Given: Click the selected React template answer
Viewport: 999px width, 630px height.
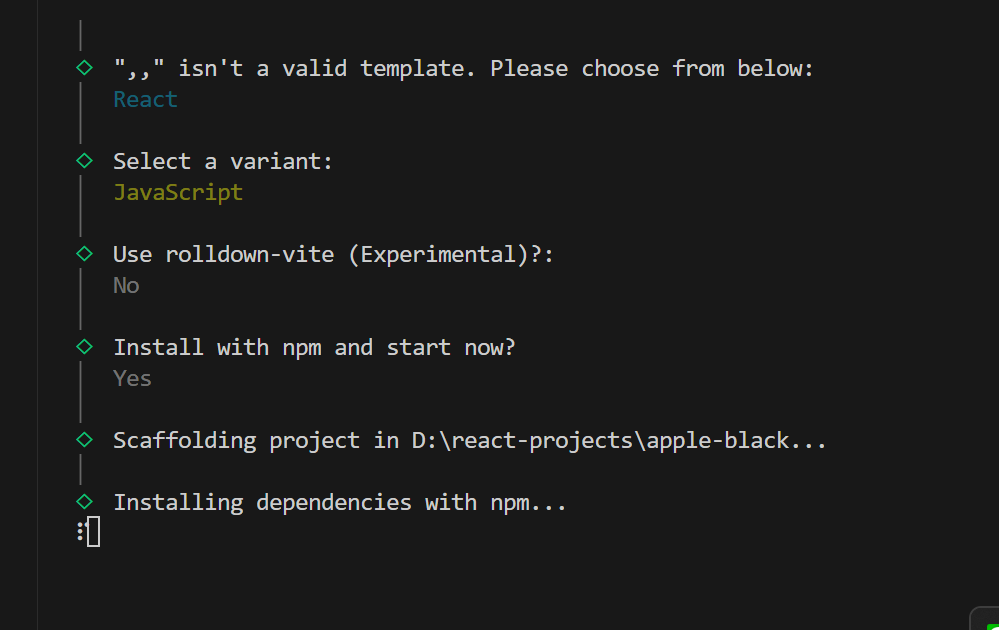Looking at the screenshot, I should 145,100.
